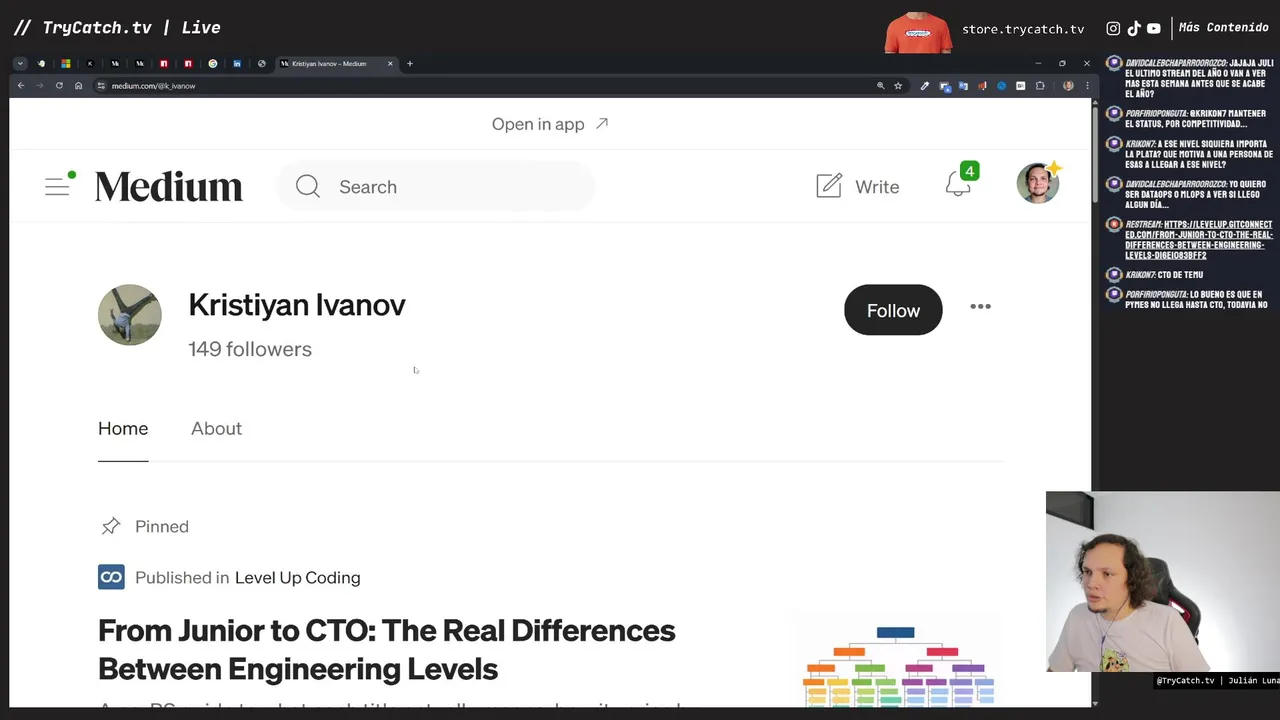Click the pin icon beside Pinned
1280x720 pixels.
[x=111, y=526]
